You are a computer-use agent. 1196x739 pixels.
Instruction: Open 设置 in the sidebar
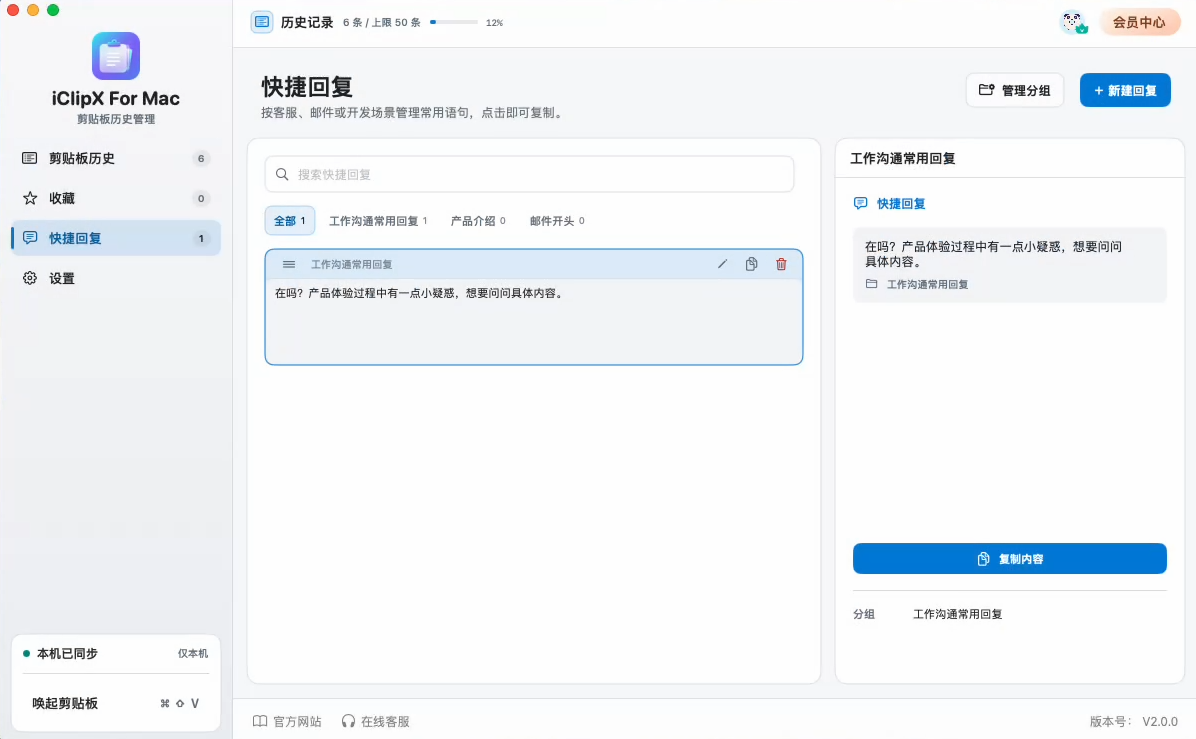(x=116, y=278)
